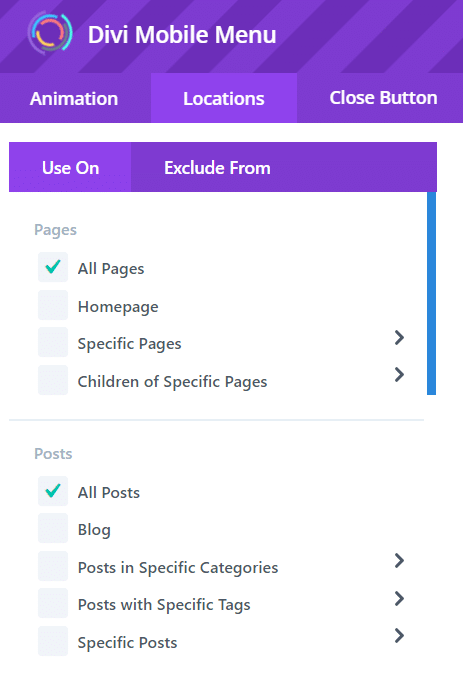This screenshot has height=680, width=463.
Task: Select the Use On sub-tab
Action: click(x=70, y=167)
